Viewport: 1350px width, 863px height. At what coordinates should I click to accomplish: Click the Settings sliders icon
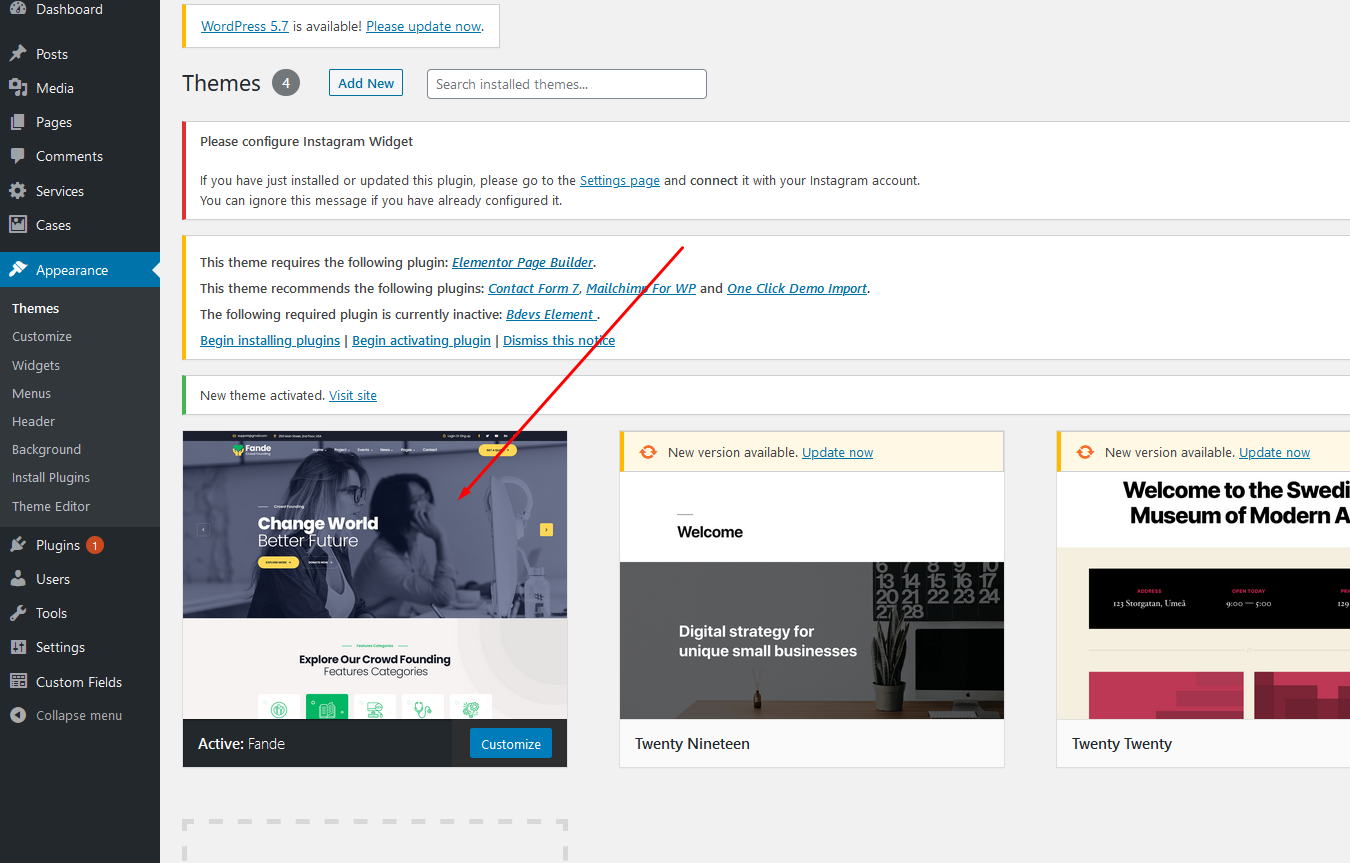pos(18,647)
